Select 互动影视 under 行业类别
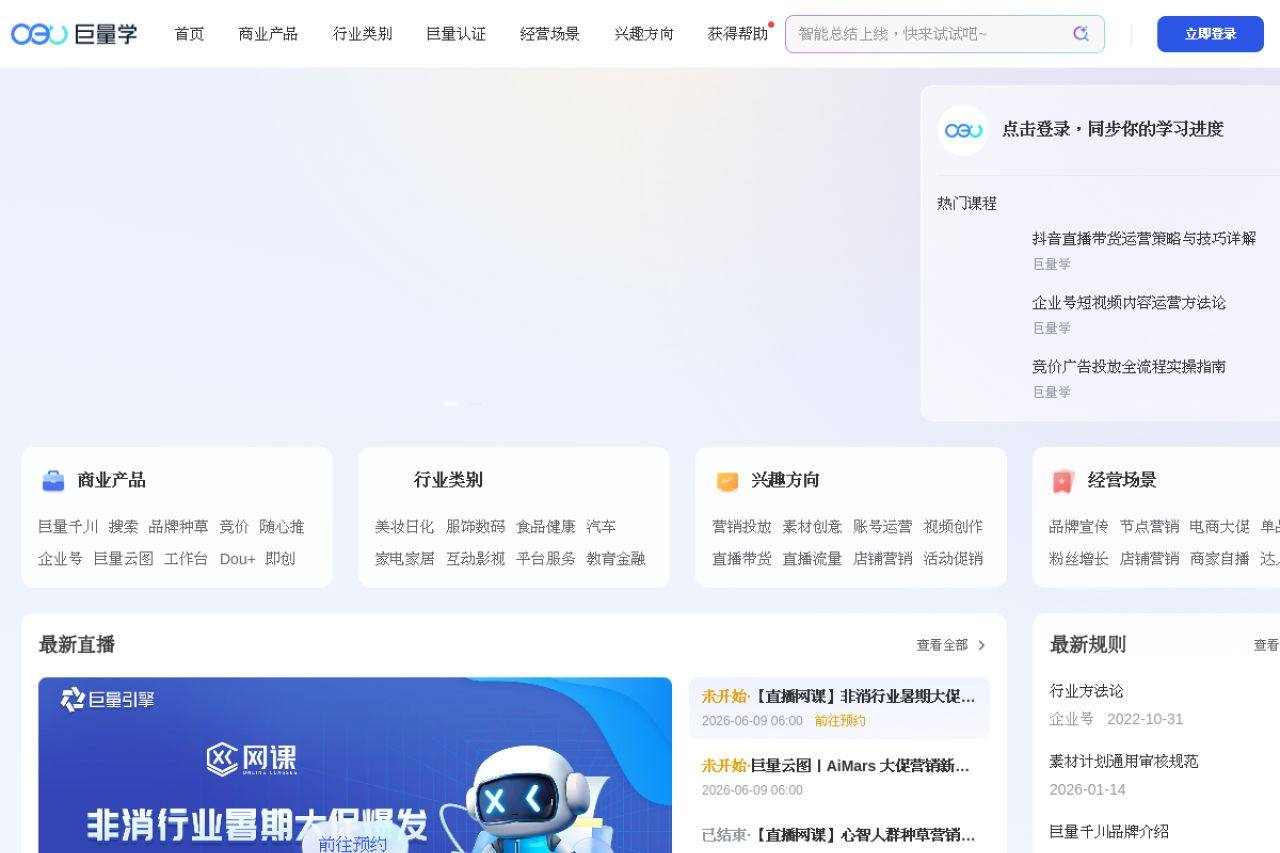 point(475,559)
